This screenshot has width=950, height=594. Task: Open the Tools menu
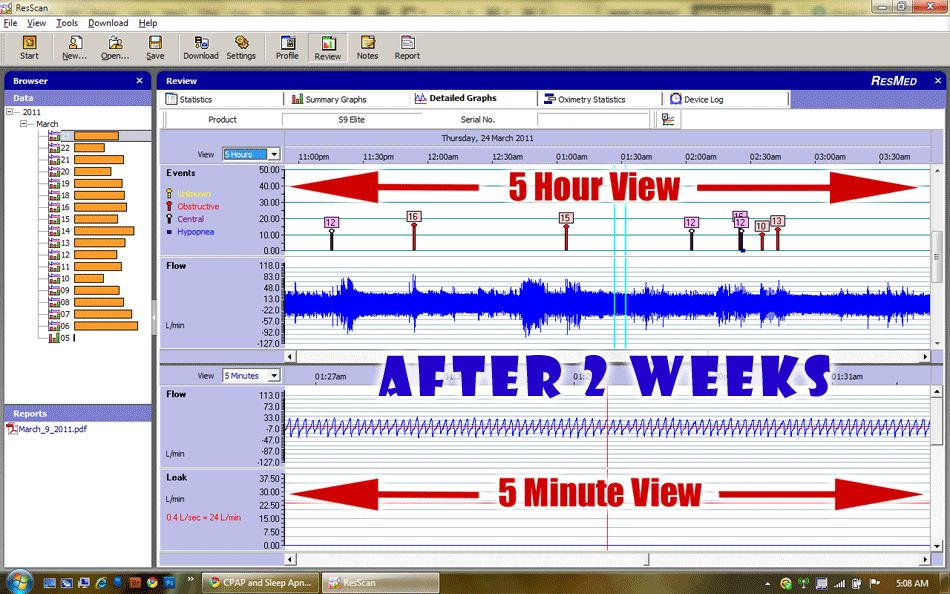[67, 23]
